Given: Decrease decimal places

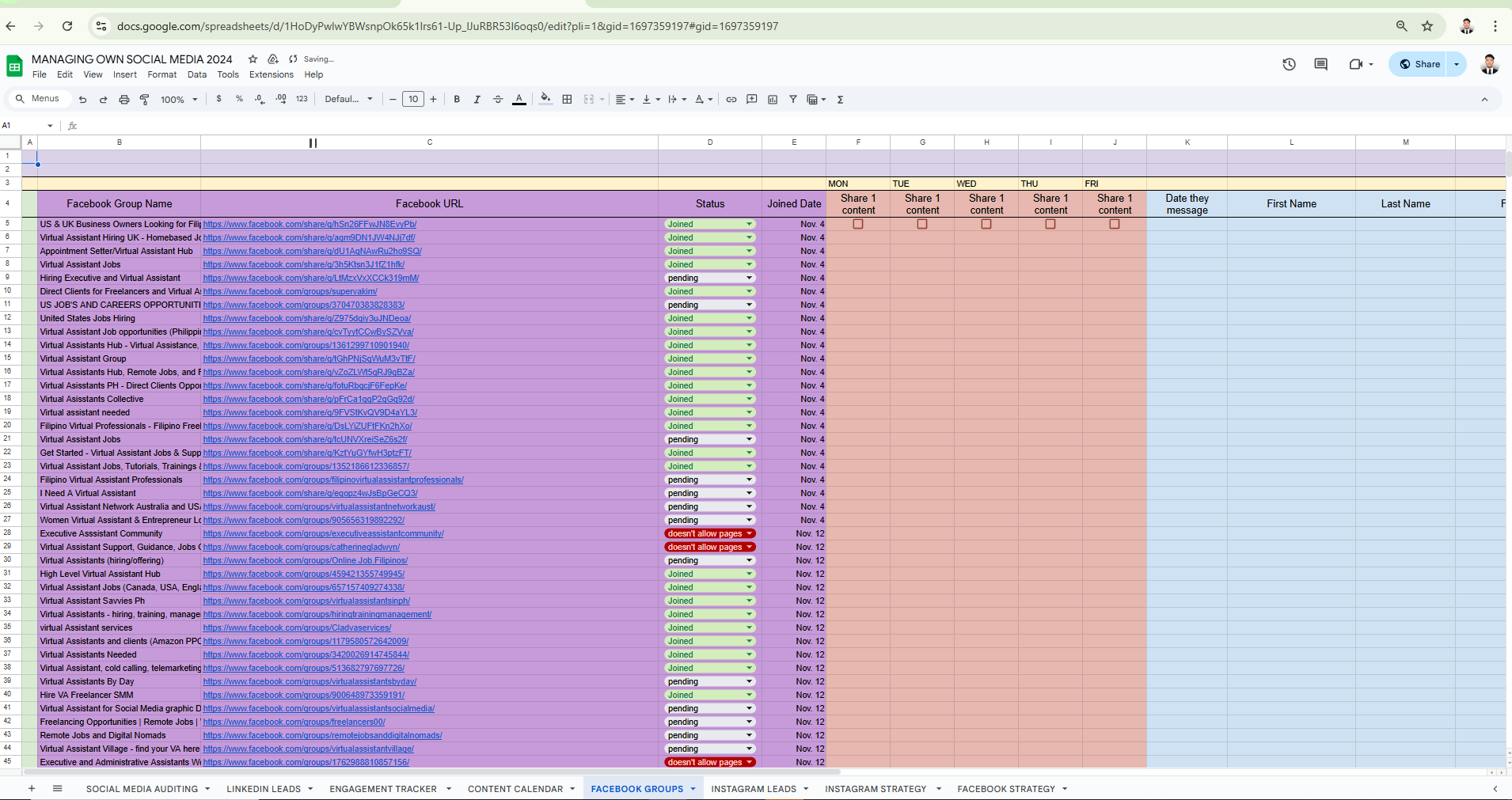Looking at the screenshot, I should tap(260, 99).
